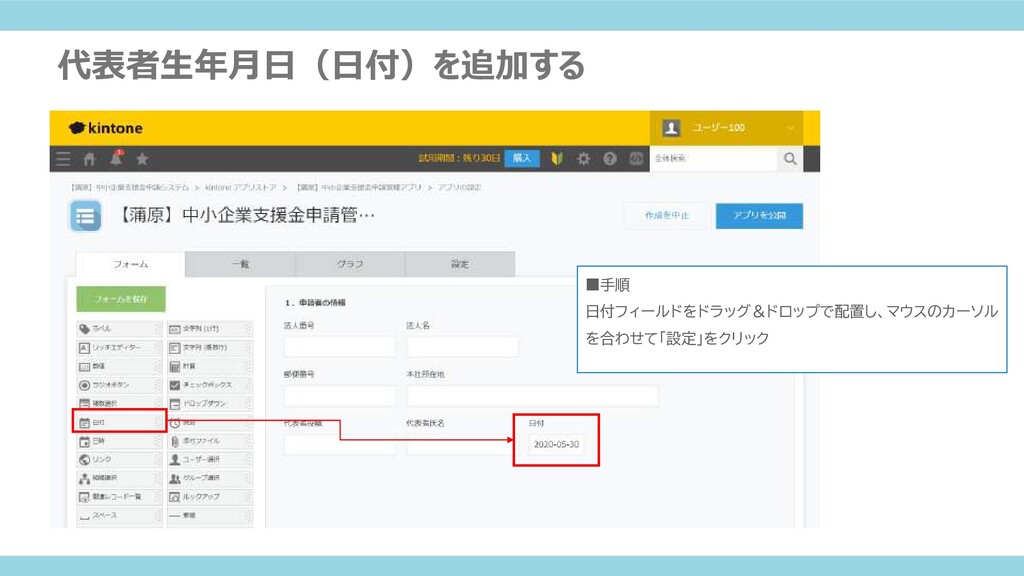Screen dimensions: 1024x576
Task: Click the 試用期間：残り30日 text
Action: pyautogui.click(x=460, y=159)
